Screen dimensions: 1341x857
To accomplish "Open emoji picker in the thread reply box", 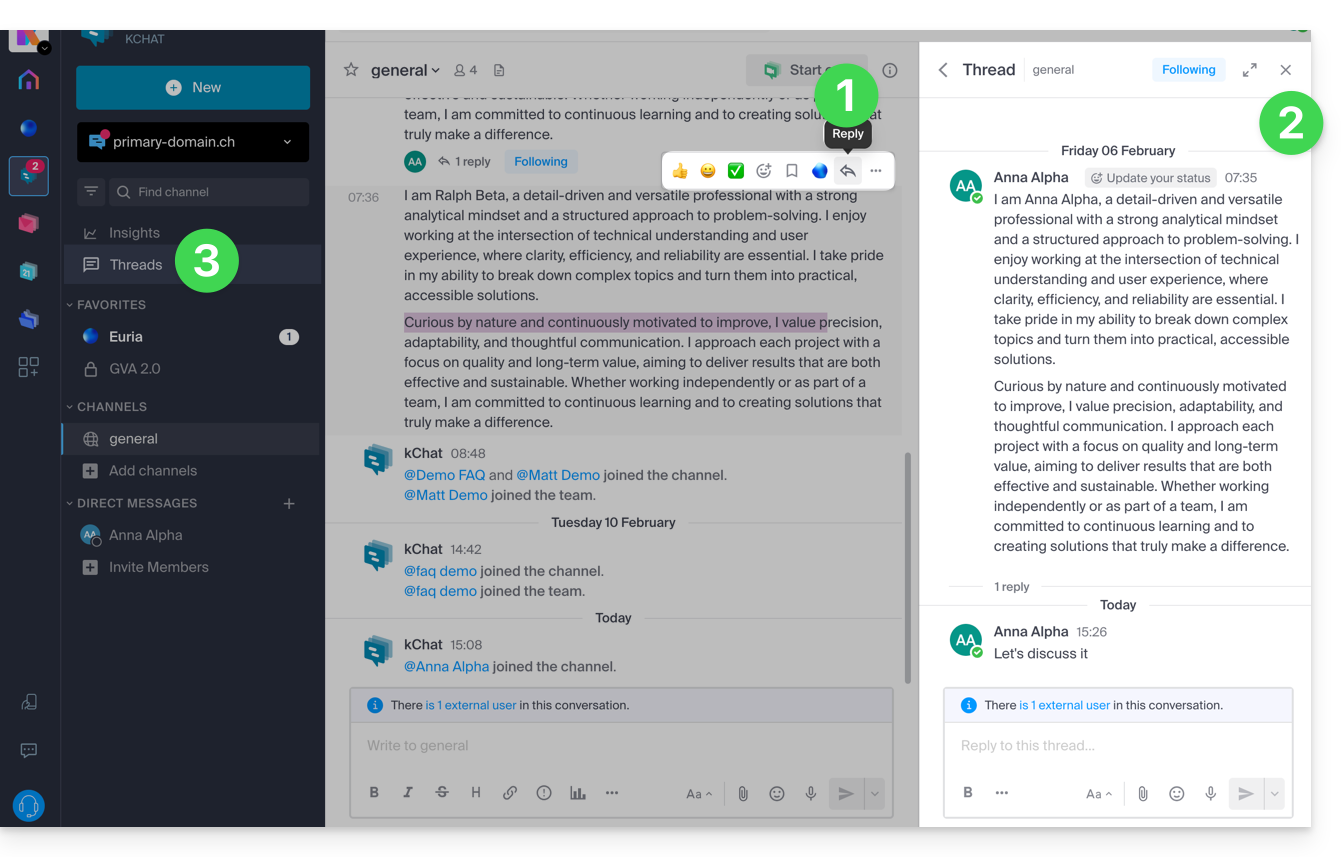I will pyautogui.click(x=1177, y=794).
